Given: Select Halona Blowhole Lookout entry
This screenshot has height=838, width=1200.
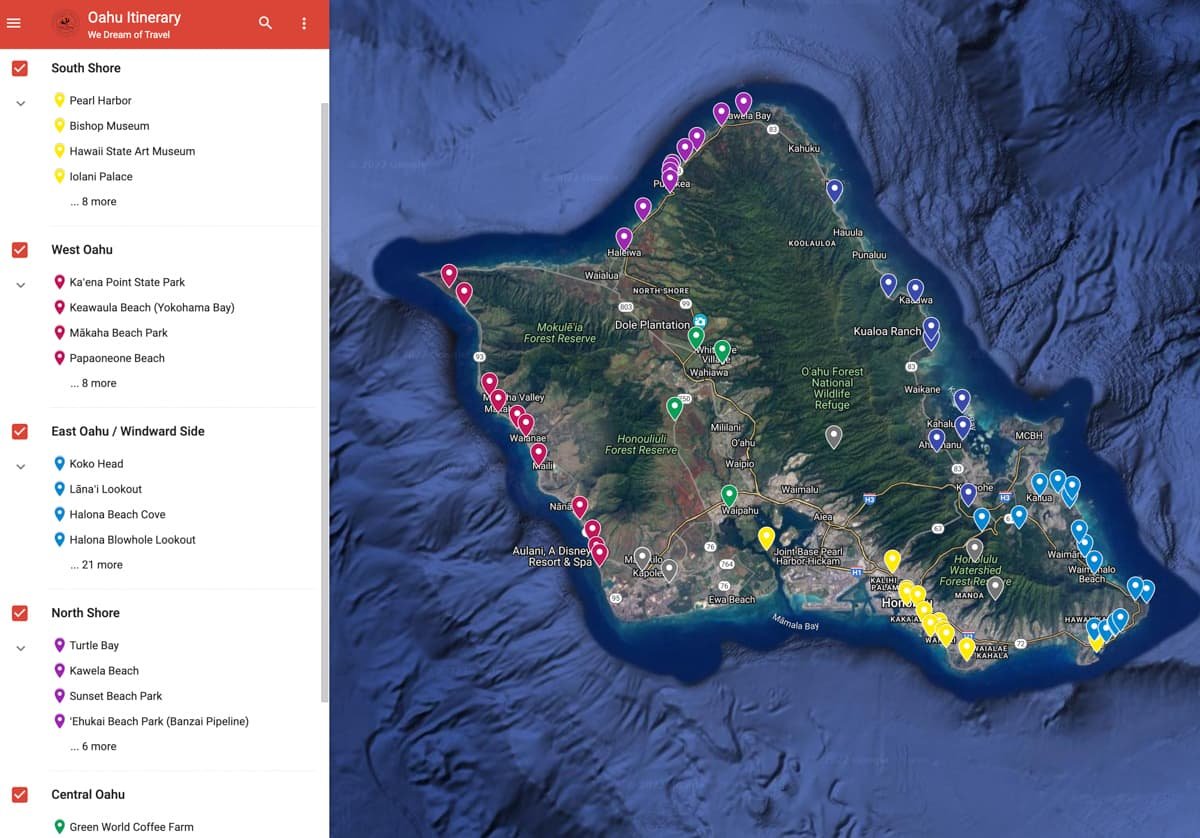Looking at the screenshot, I should (132, 540).
